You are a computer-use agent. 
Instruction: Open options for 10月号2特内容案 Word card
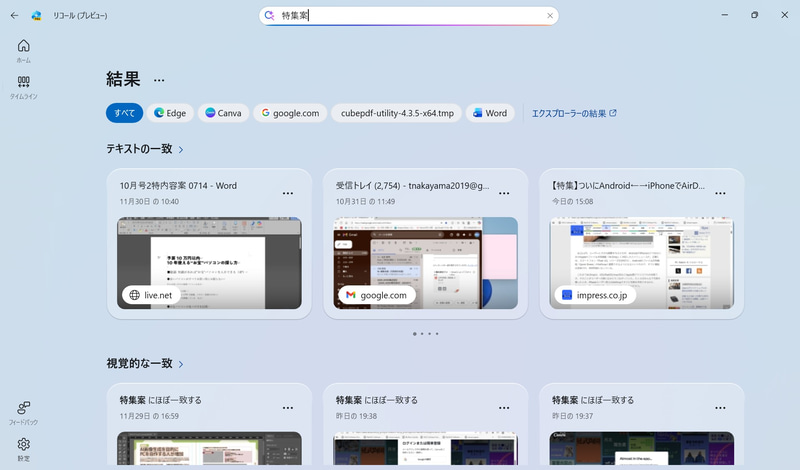288,193
